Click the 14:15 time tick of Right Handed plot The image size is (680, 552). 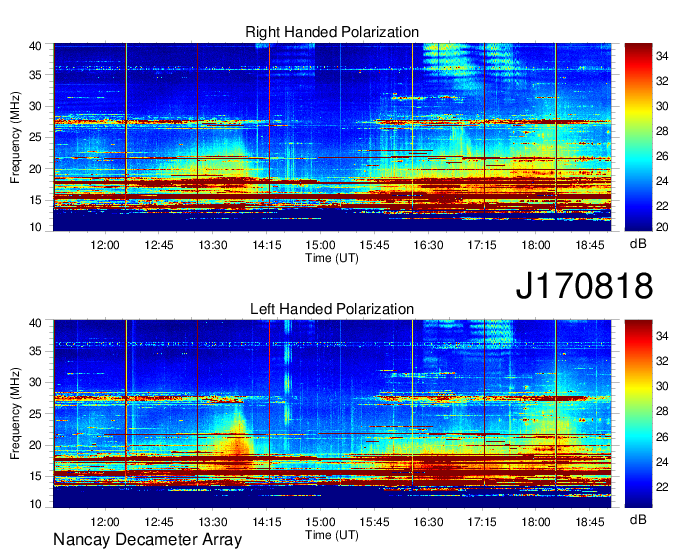pos(267,245)
